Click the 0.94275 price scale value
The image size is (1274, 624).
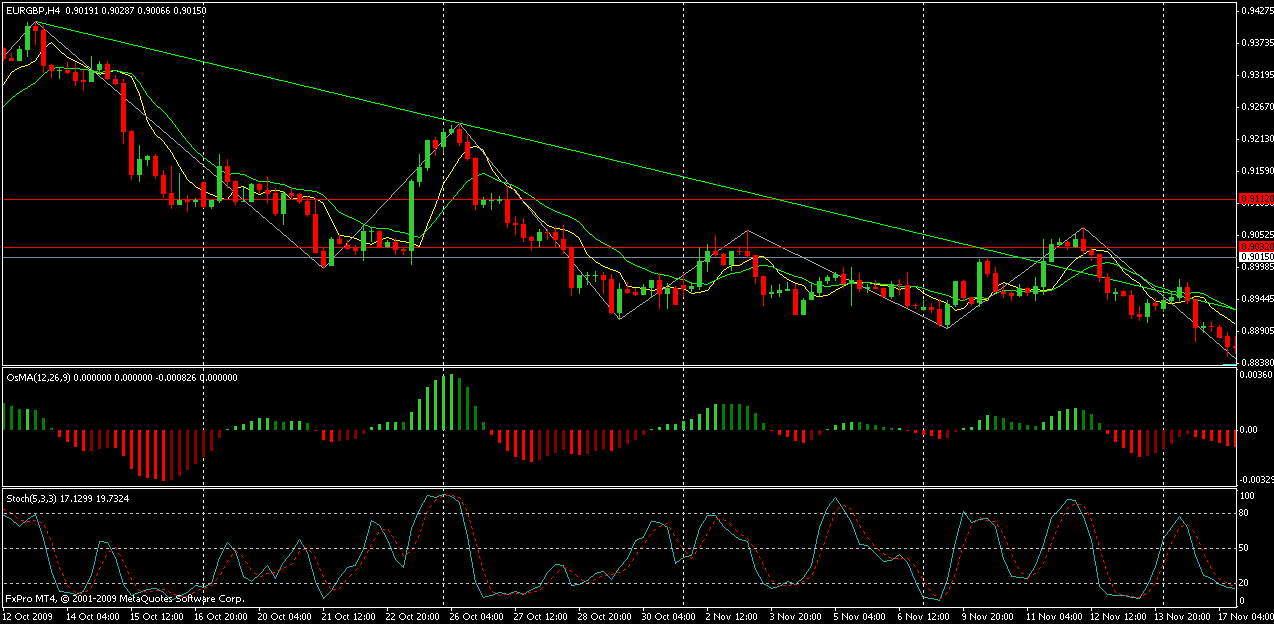(1254, 12)
